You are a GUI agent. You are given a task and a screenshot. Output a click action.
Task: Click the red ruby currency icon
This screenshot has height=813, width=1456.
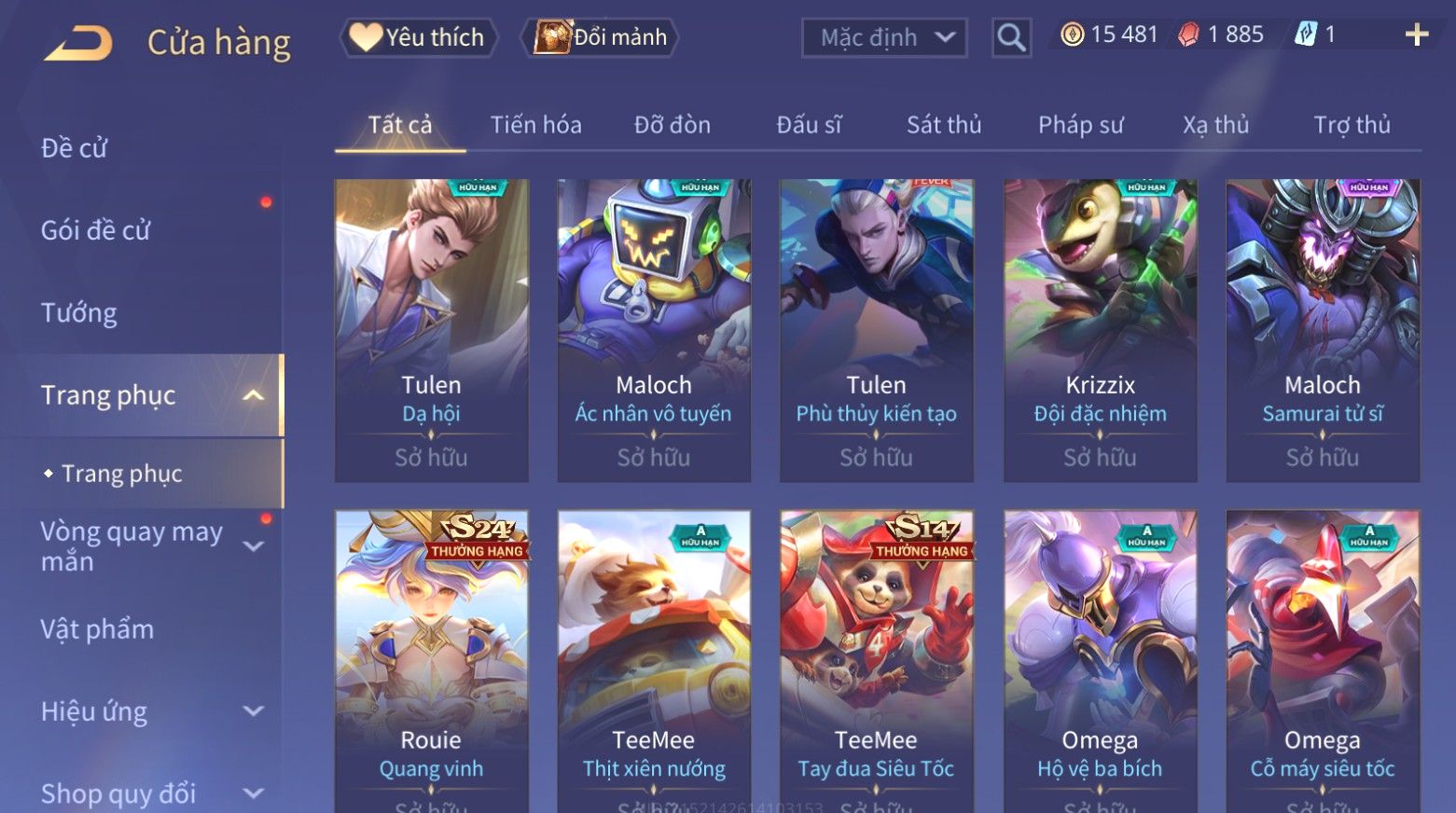tap(1188, 35)
